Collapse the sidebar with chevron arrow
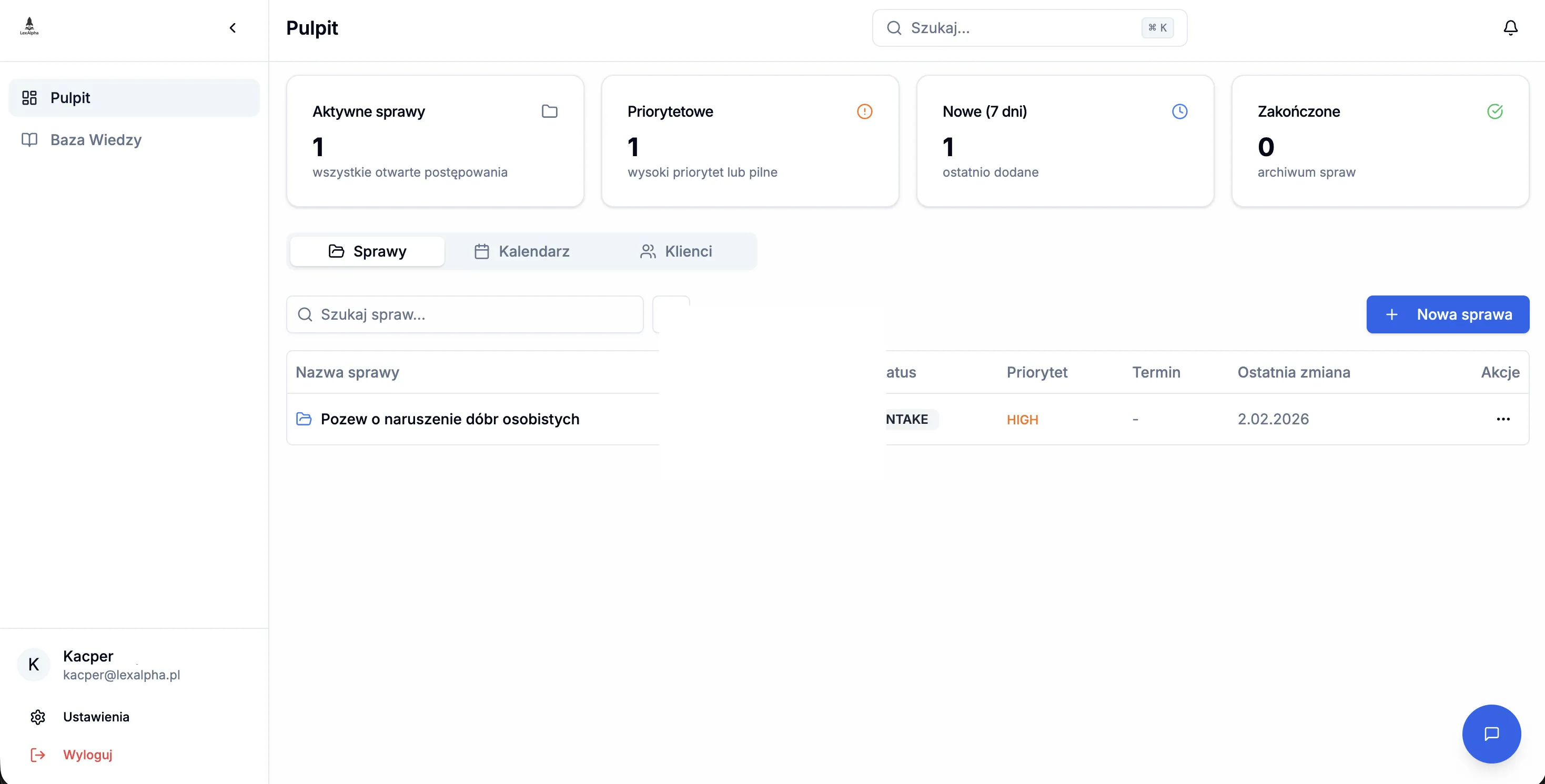 (x=233, y=27)
